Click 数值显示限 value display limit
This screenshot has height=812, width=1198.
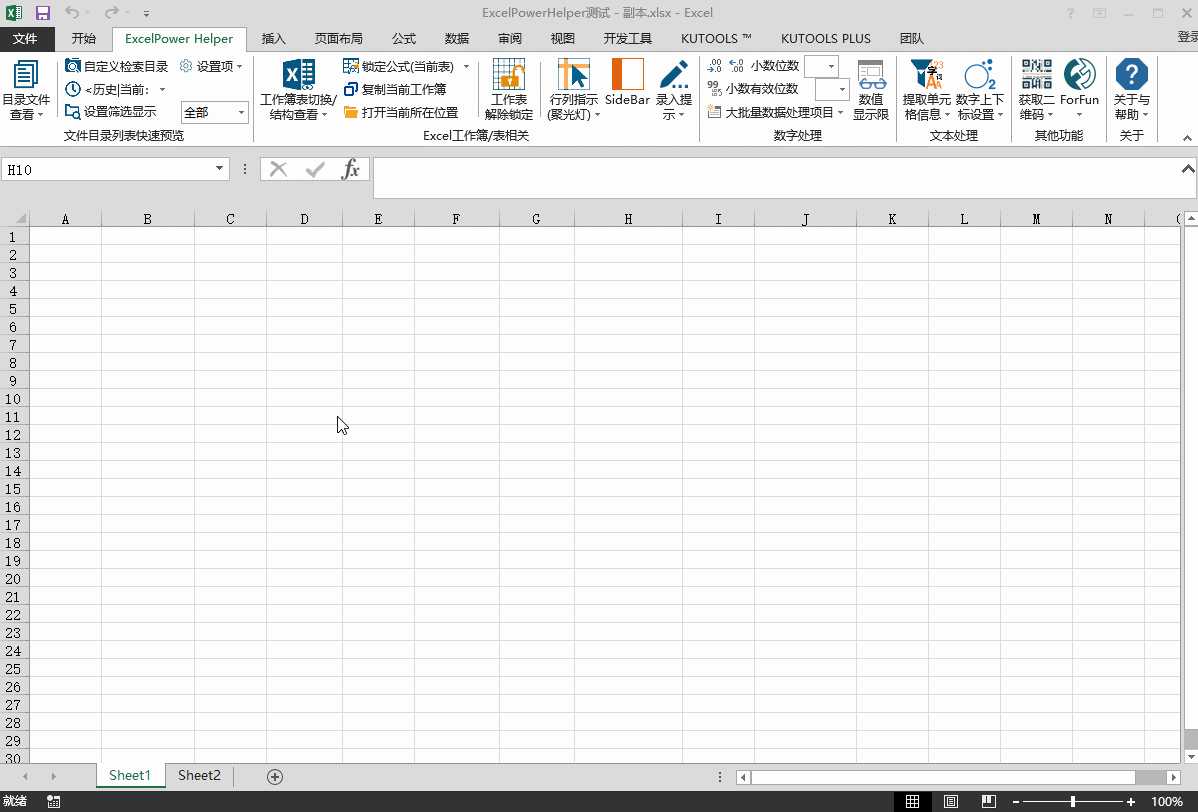point(870,90)
